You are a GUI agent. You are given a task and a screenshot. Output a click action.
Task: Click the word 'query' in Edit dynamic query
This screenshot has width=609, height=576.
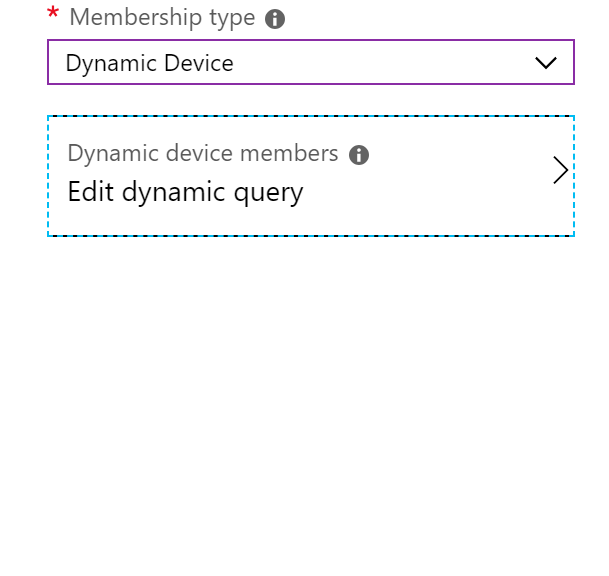click(x=268, y=194)
